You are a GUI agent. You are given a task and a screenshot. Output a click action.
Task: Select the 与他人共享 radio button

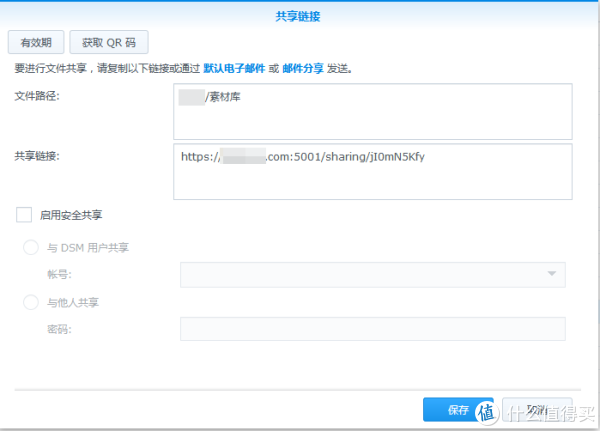30,302
